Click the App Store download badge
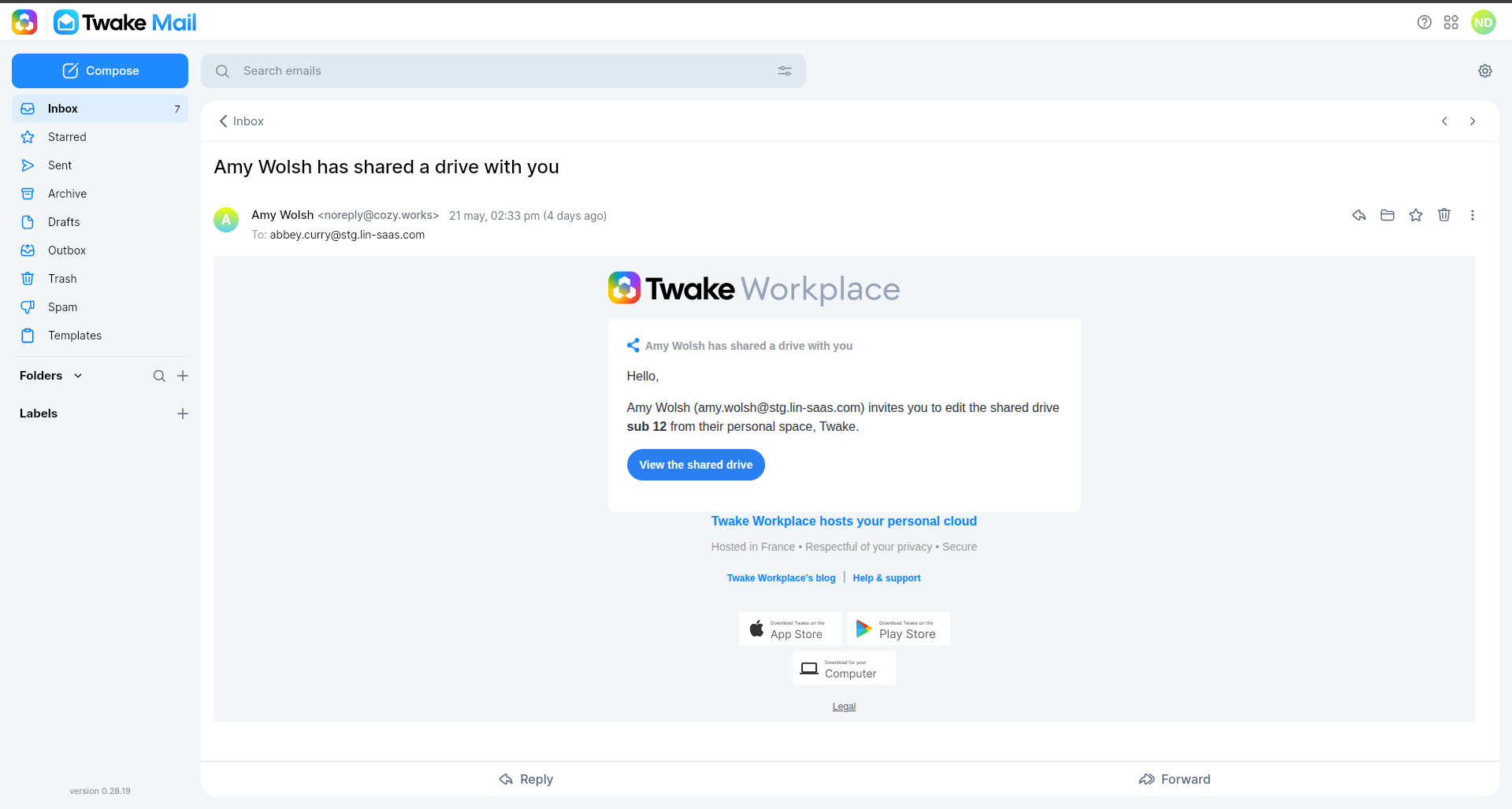Image resolution: width=1512 pixels, height=809 pixels. 789,629
